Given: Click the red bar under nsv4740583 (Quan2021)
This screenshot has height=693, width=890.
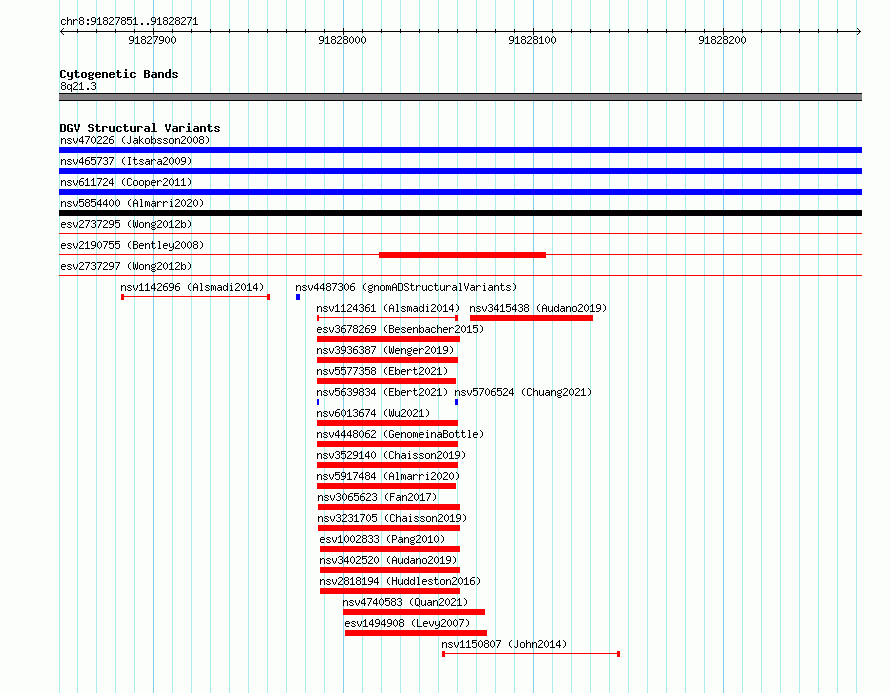Looking at the screenshot, I should tap(414, 612).
